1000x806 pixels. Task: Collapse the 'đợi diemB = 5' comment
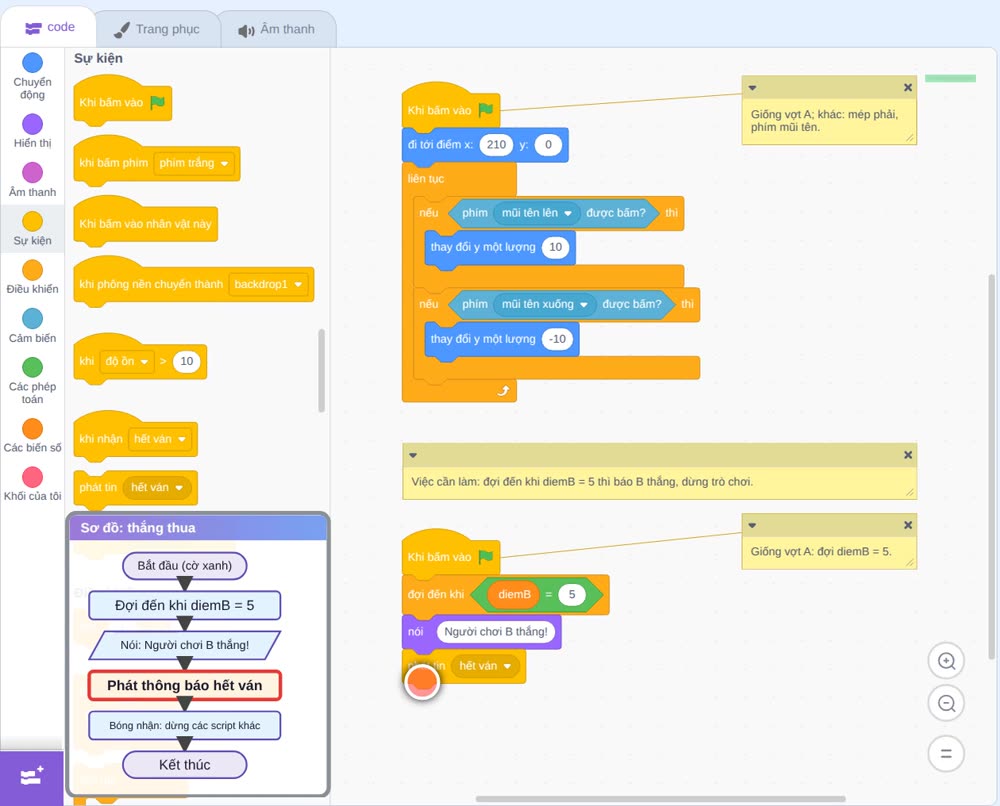tap(753, 525)
